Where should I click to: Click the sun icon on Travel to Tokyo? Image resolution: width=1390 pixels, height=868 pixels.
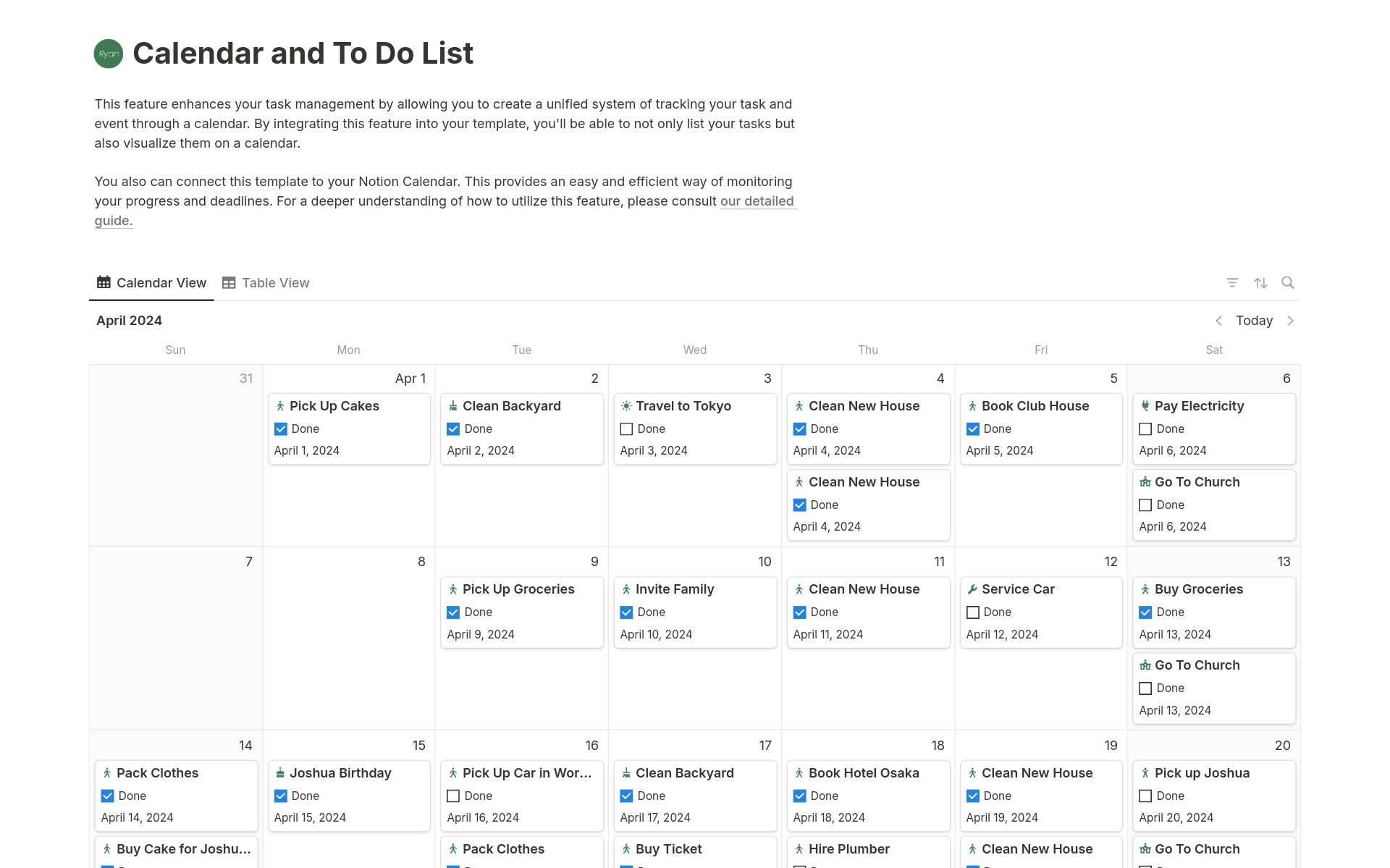pyautogui.click(x=626, y=406)
